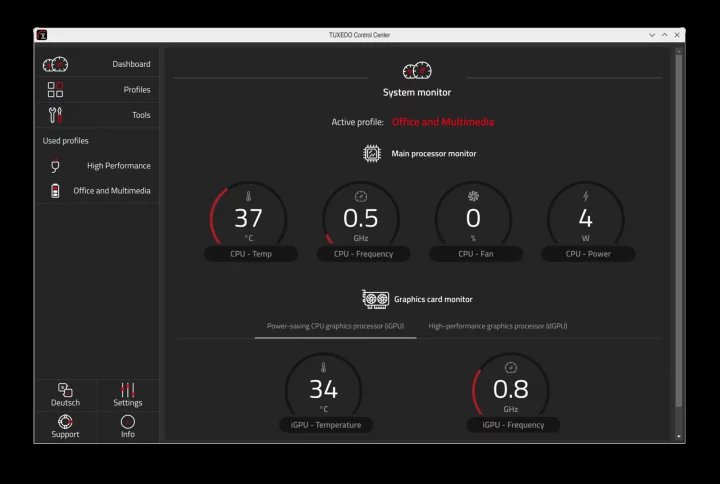Click the Deutsch language icon
Screen dimensions: 720x484
pos(65,390)
